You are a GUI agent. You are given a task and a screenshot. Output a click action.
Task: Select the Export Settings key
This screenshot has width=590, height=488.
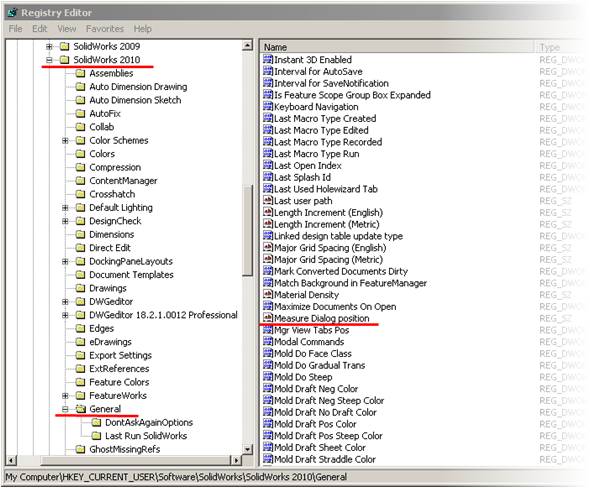click(x=120, y=356)
